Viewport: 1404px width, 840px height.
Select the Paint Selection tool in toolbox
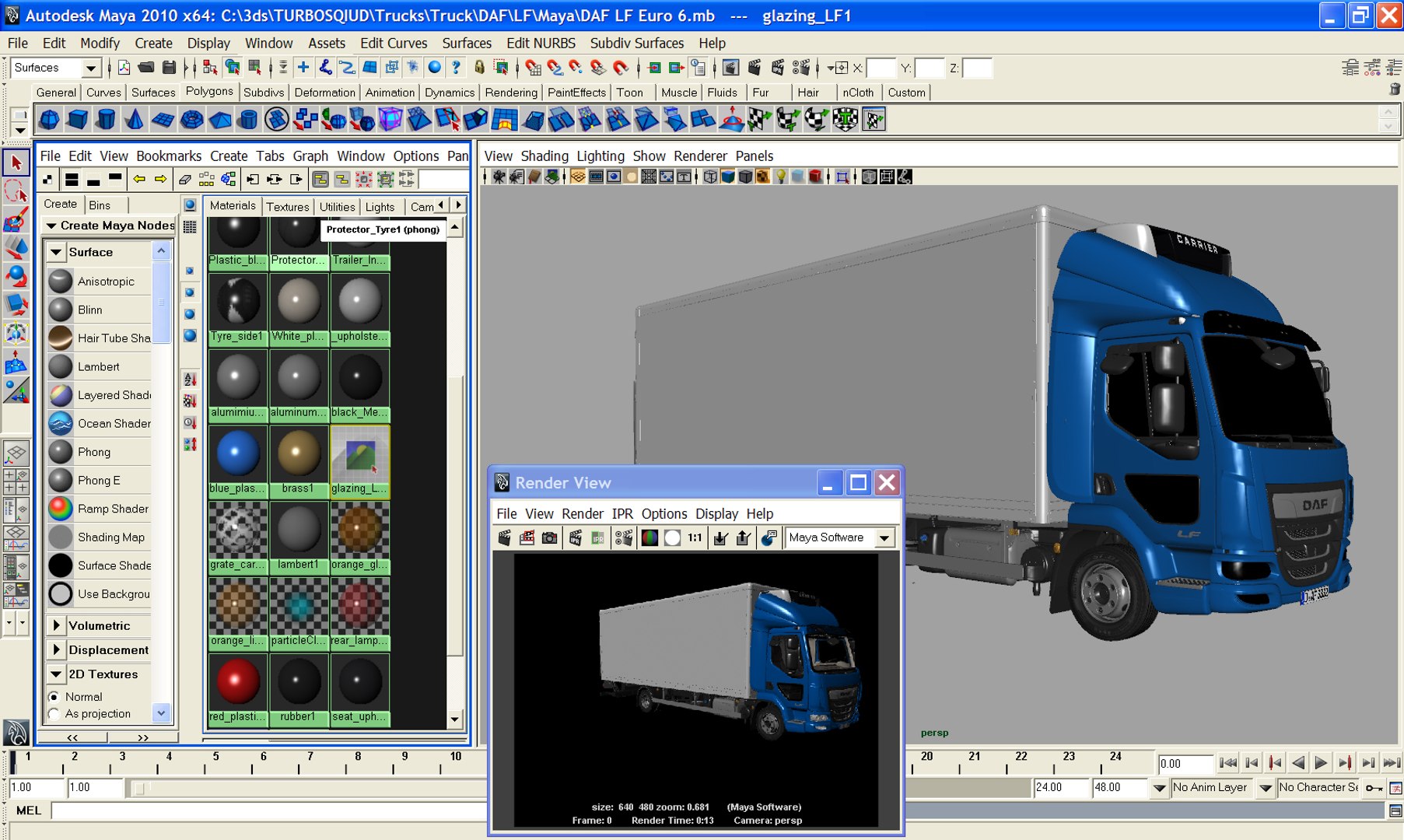16,219
